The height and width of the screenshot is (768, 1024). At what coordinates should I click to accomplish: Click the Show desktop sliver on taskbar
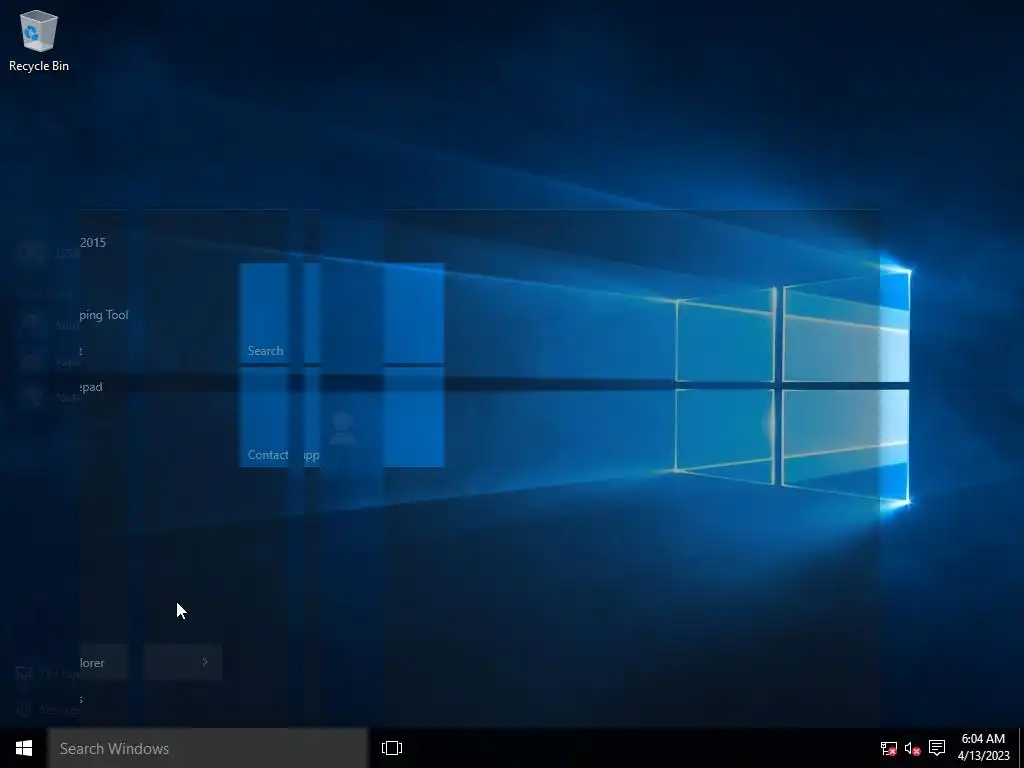(x=1021, y=748)
